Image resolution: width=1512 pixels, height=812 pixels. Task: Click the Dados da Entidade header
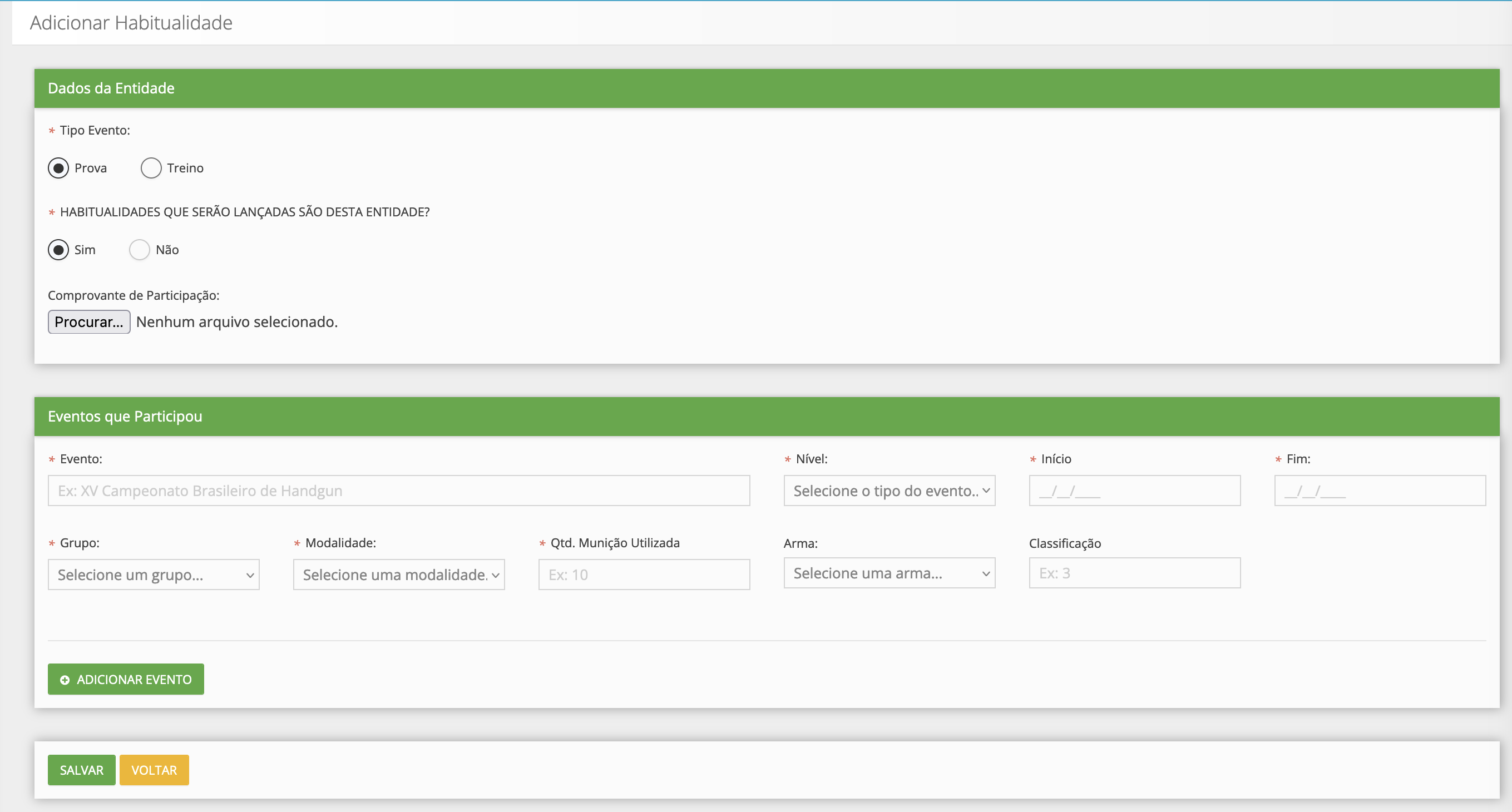pos(767,88)
